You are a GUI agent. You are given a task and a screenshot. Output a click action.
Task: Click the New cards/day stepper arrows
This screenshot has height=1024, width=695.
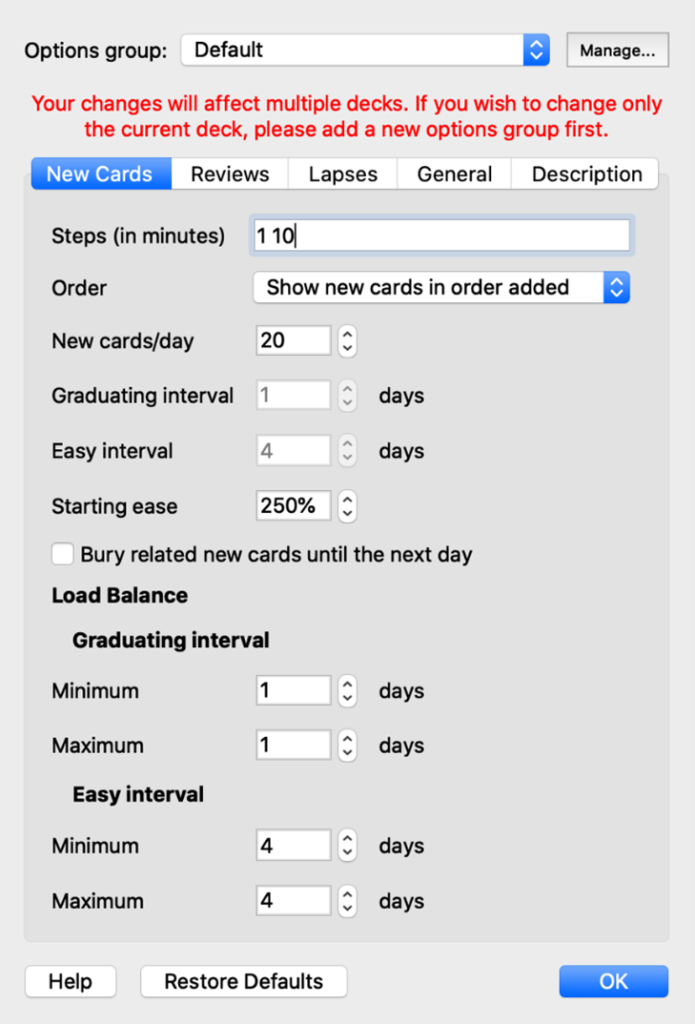coord(347,341)
